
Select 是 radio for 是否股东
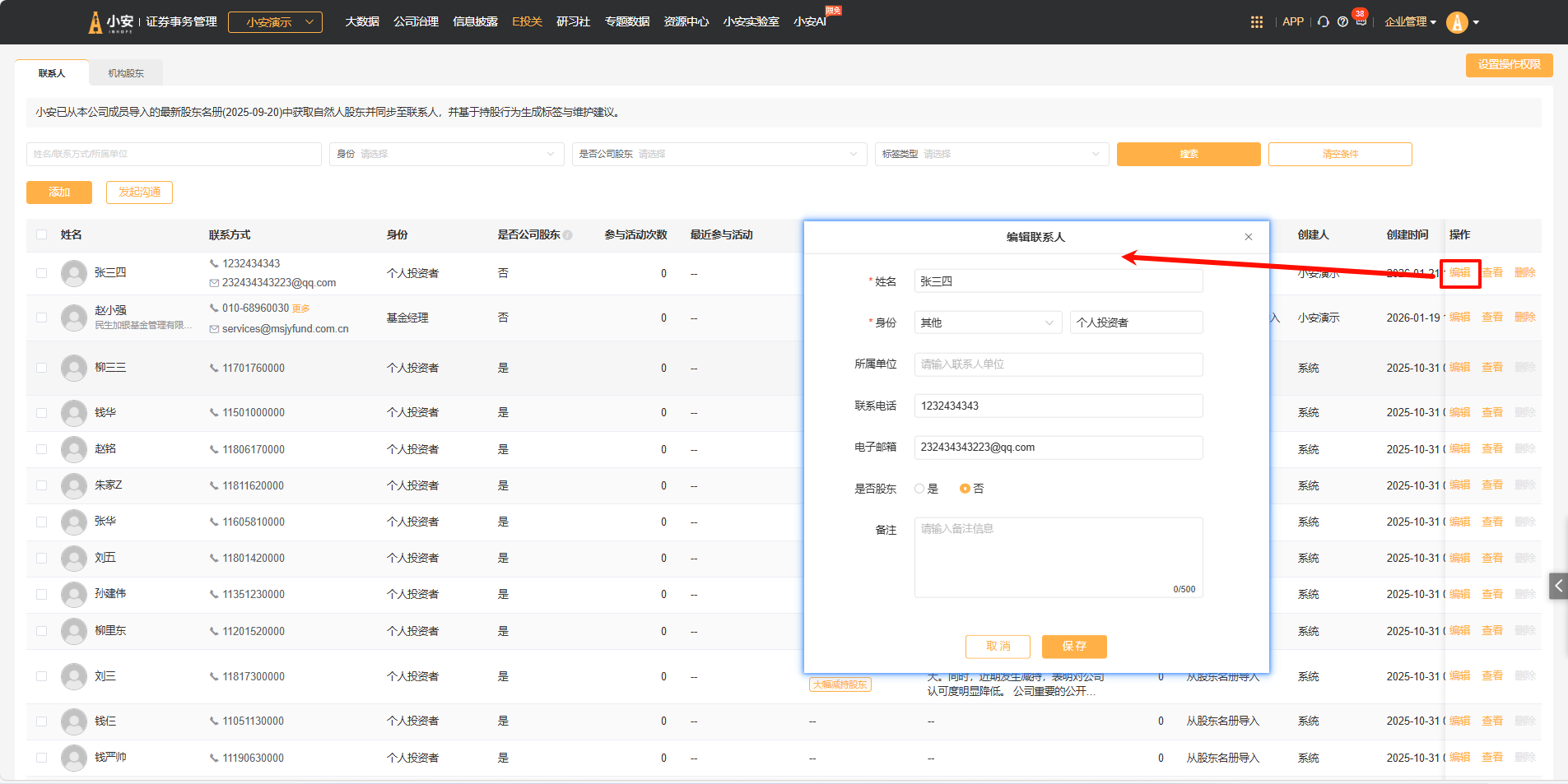919,489
